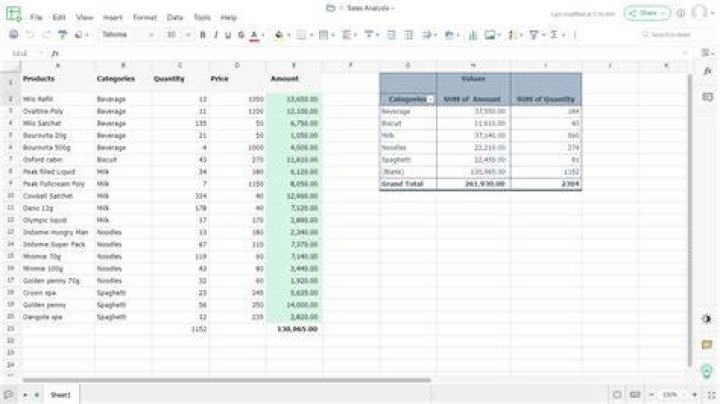The image size is (720, 404).
Task: Click the horizontal scrollbar
Action: (x=226, y=380)
